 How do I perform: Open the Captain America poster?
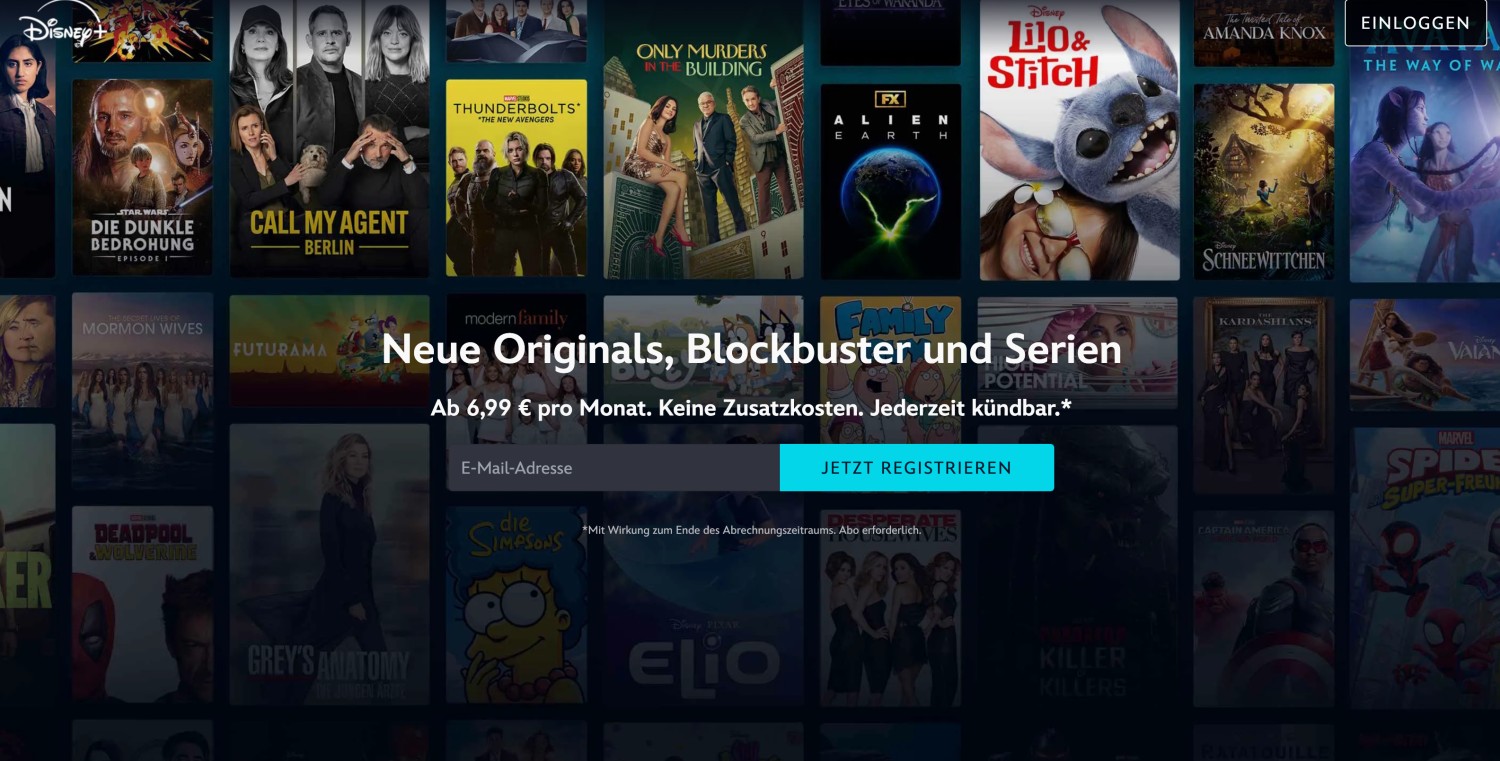click(x=1264, y=609)
